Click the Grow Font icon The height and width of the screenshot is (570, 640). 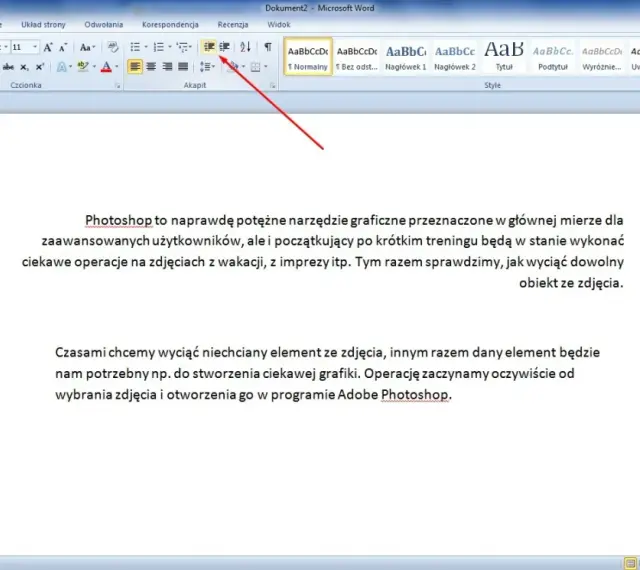click(48, 47)
